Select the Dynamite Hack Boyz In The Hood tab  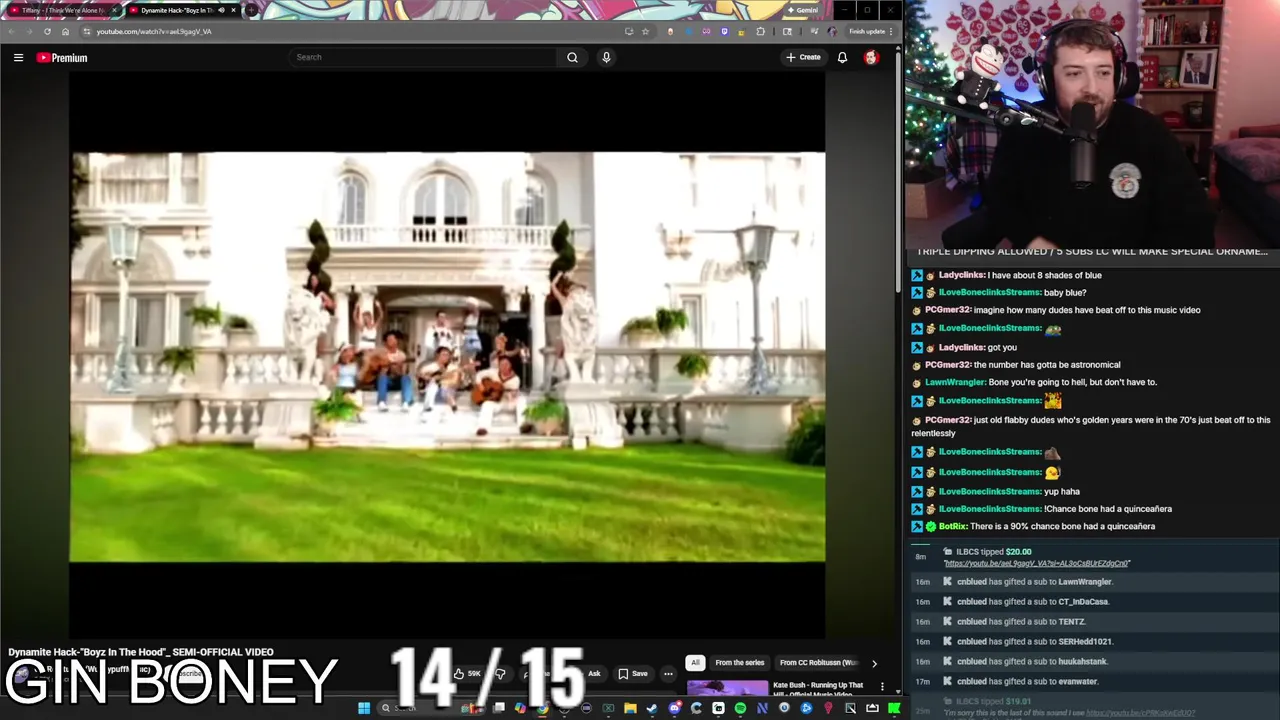181,10
